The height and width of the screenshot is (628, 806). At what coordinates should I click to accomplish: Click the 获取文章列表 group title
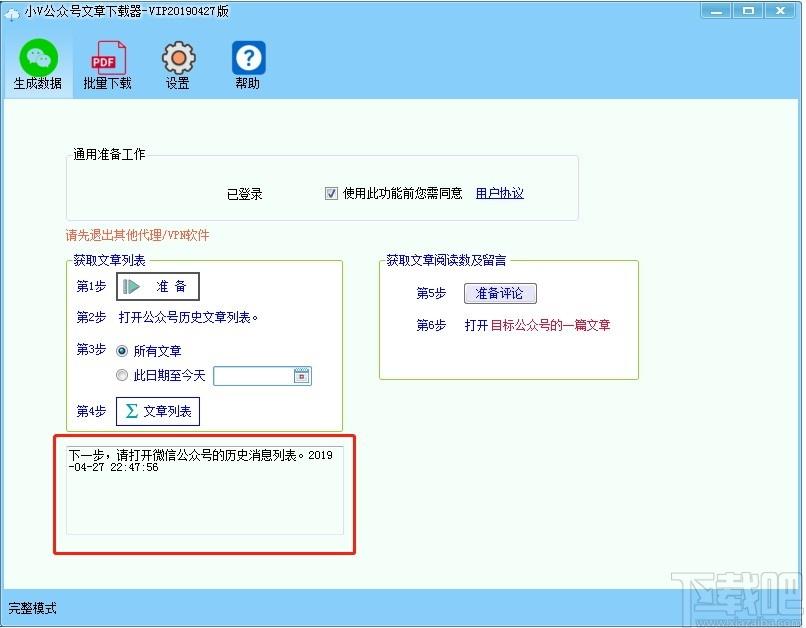pos(109,261)
